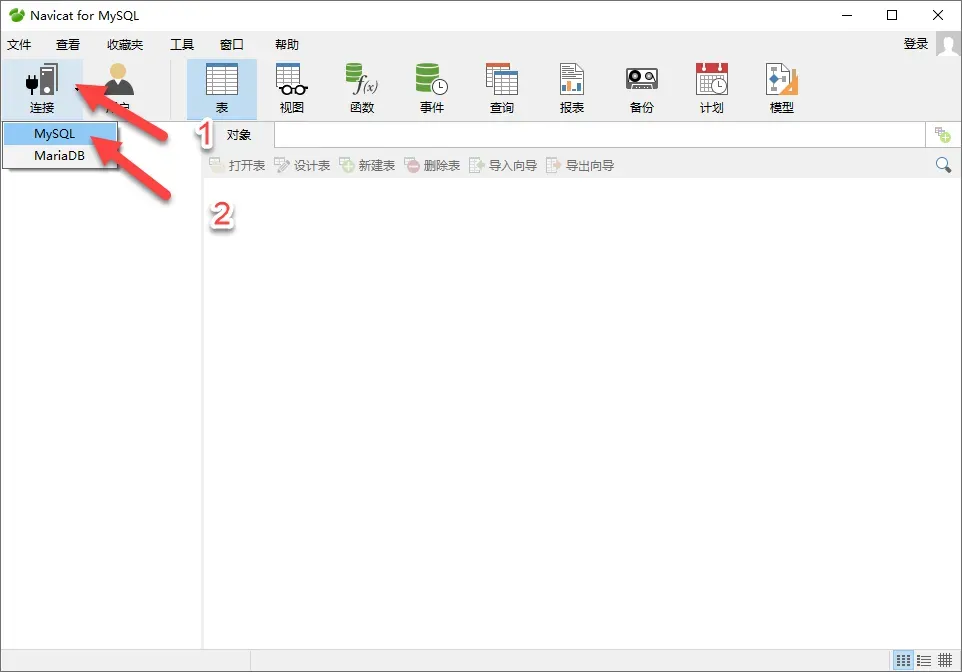Screen dimensions: 962x672
Task: Open the Function (函数) toolbar icon
Action: click(361, 88)
